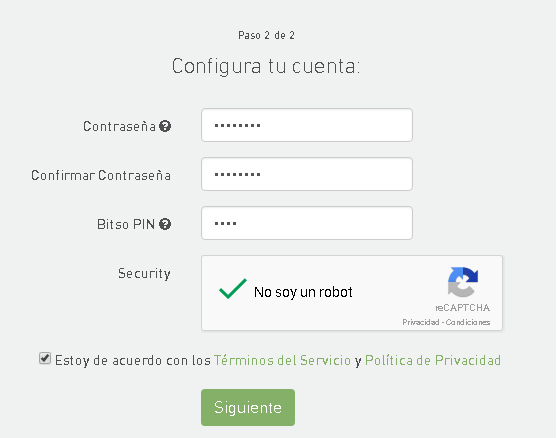Click the Security label
The image size is (557, 438).
144,274
